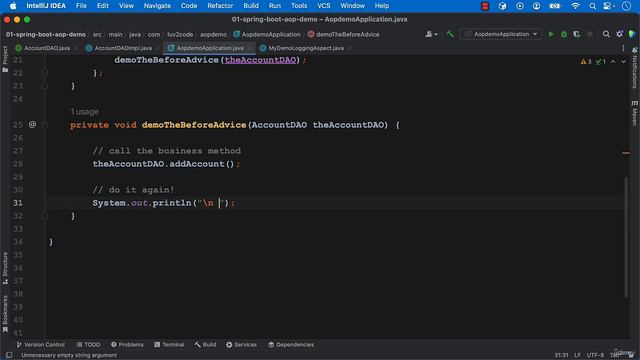The height and width of the screenshot is (360, 640).
Task: Open the Services tool window
Action: click(x=241, y=345)
